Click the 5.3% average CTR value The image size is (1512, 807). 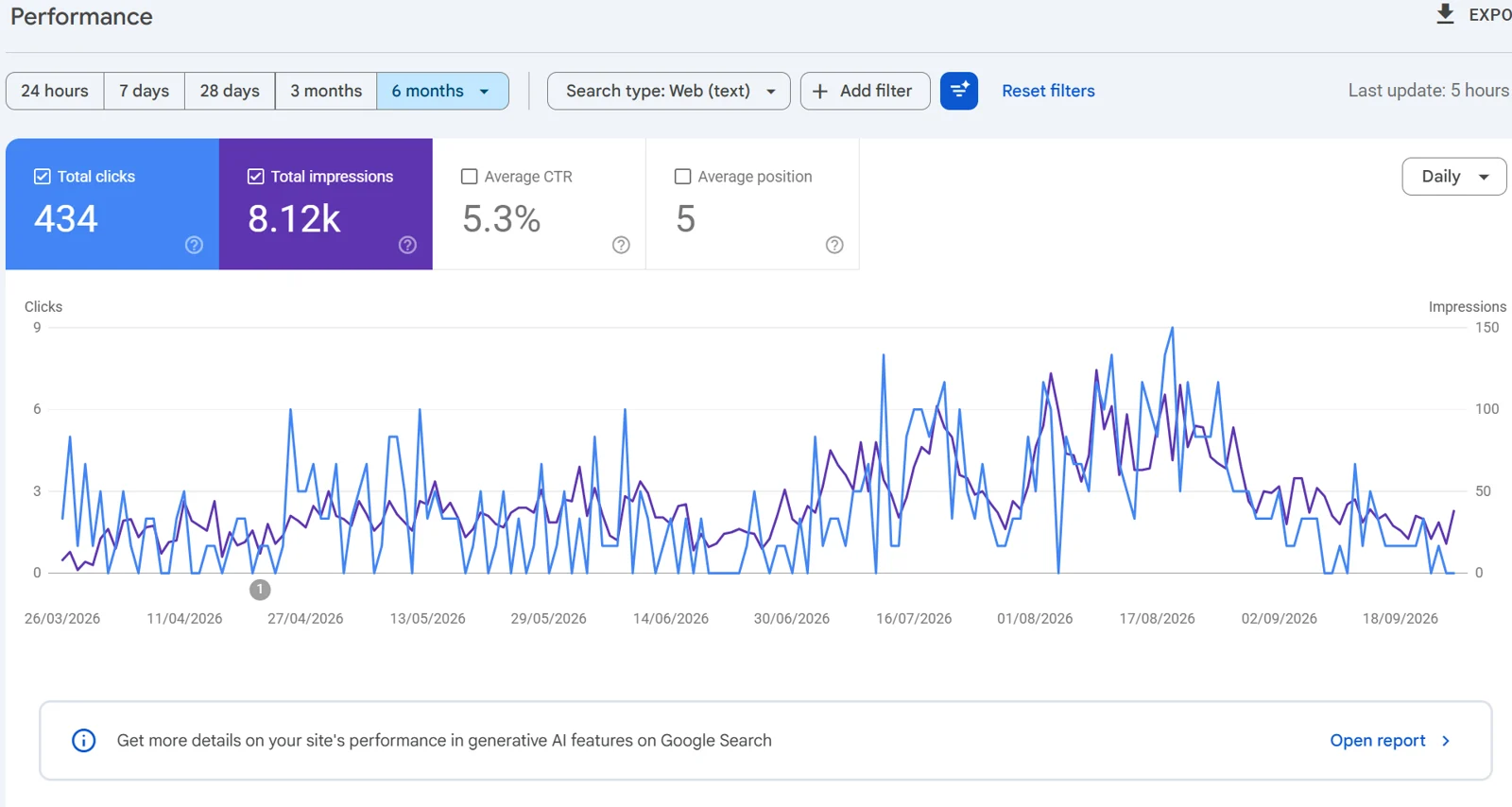pyautogui.click(x=501, y=219)
